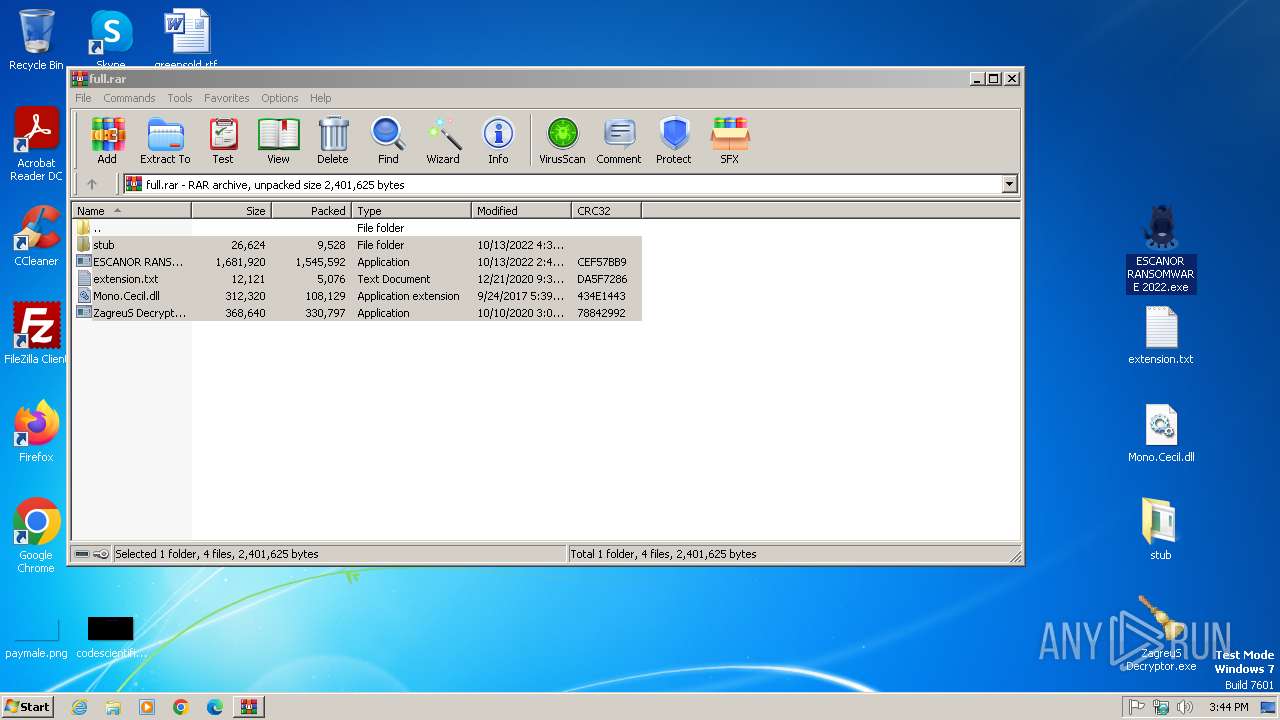Select the stub folder on desktop
Image resolution: width=1280 pixels, height=720 pixels.
tap(1160, 530)
